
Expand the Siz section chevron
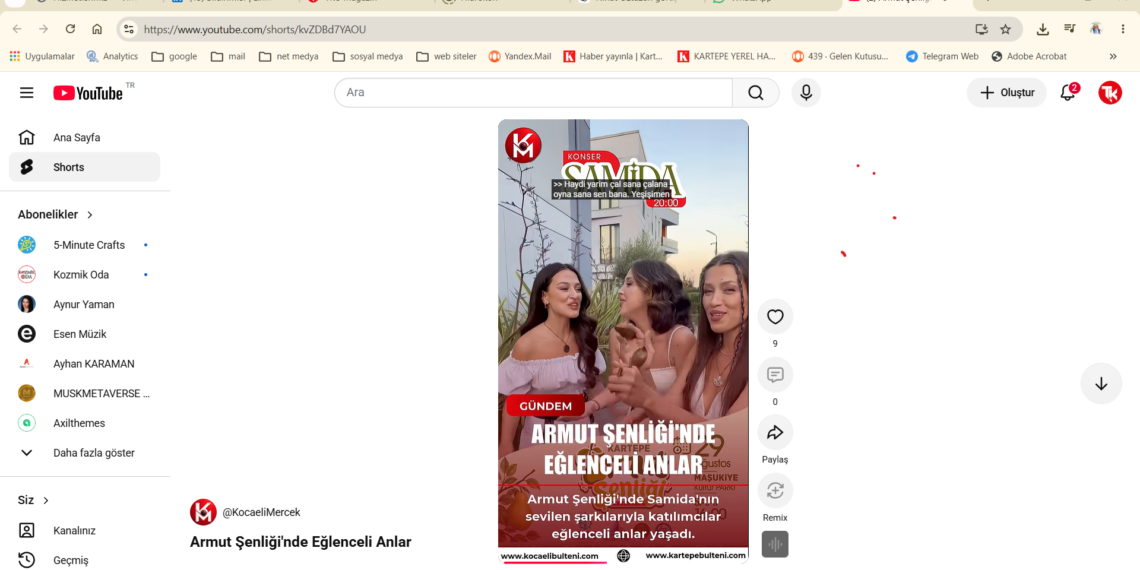click(46, 500)
